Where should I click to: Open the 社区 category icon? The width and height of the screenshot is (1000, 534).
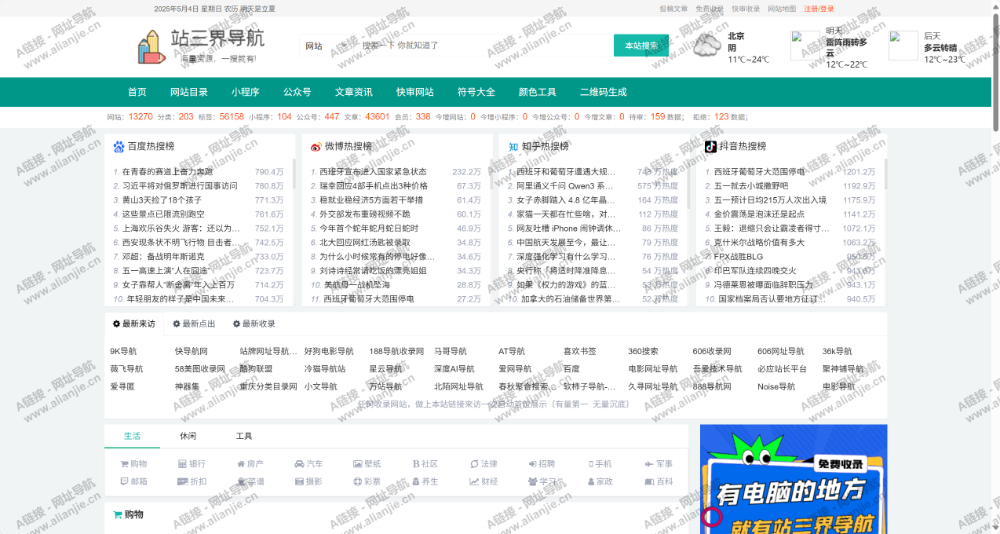415,464
